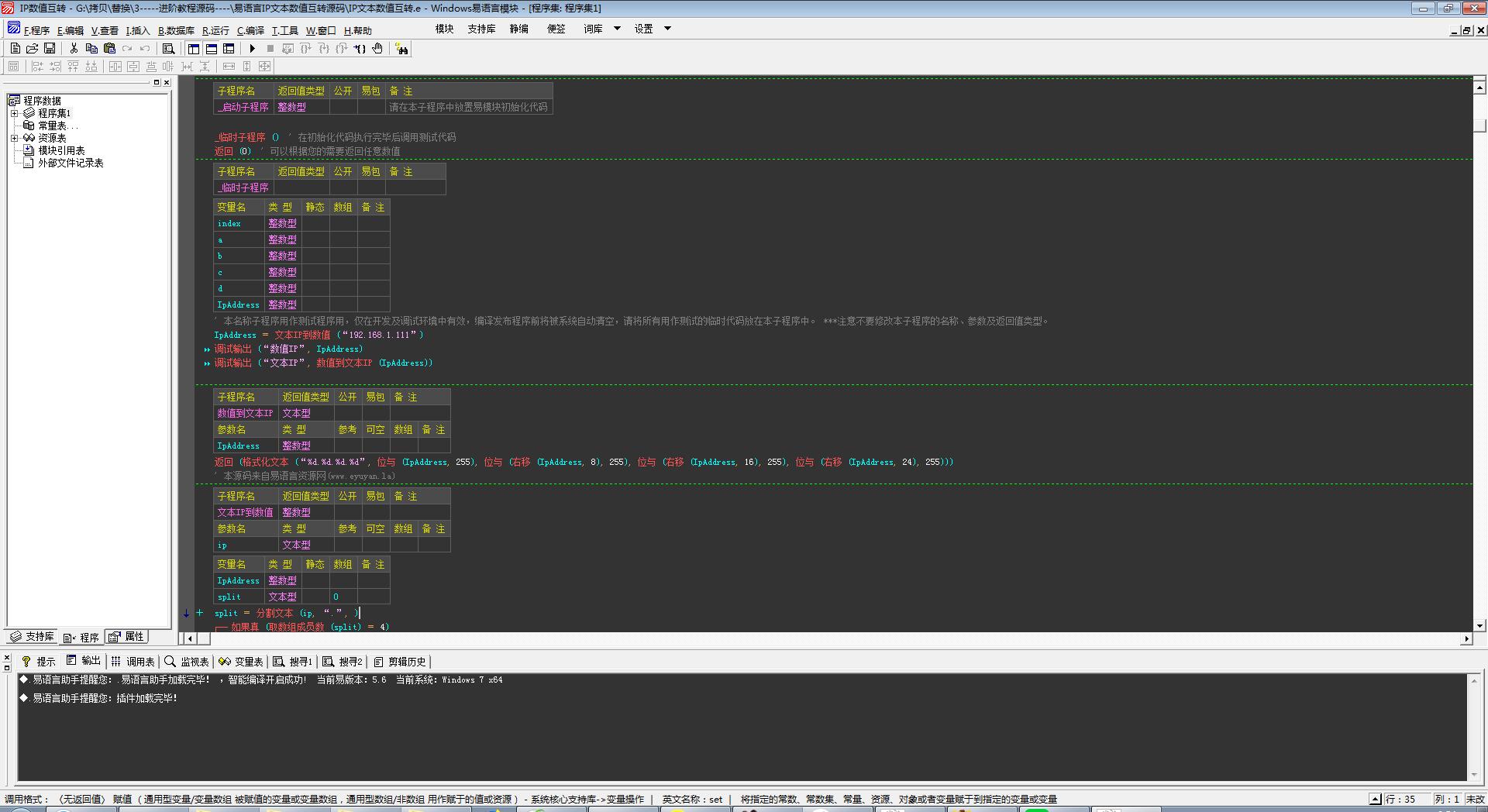Switch to the 调用表 bottom tab
Viewport: 1488px width, 812px height.
(x=133, y=661)
